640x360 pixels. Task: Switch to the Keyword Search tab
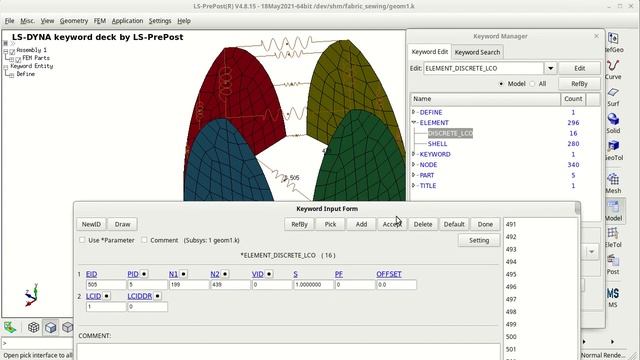click(x=477, y=52)
